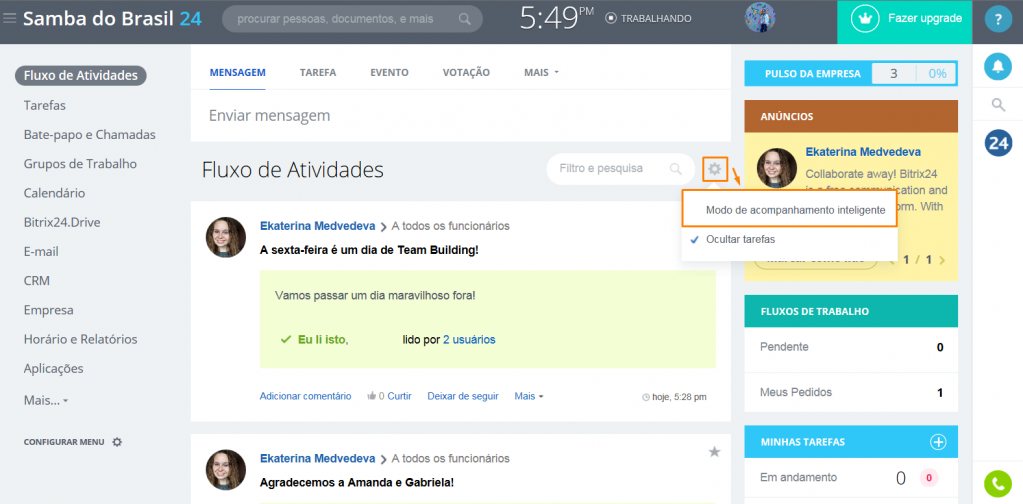The image size is (1023, 504).
Task: Open Pendente workflows row
Action: 851,347
